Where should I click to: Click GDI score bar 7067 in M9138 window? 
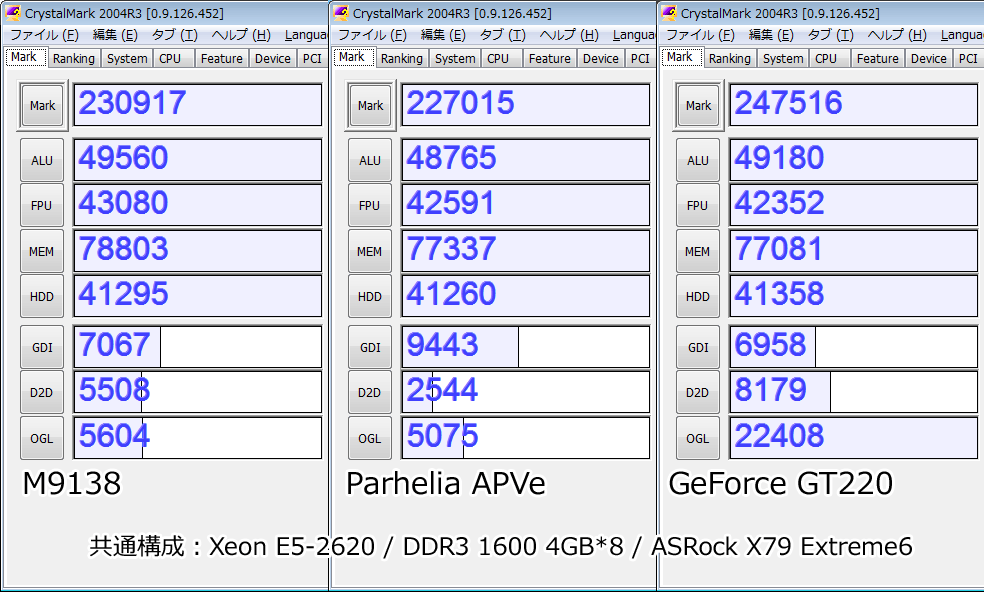[198, 347]
